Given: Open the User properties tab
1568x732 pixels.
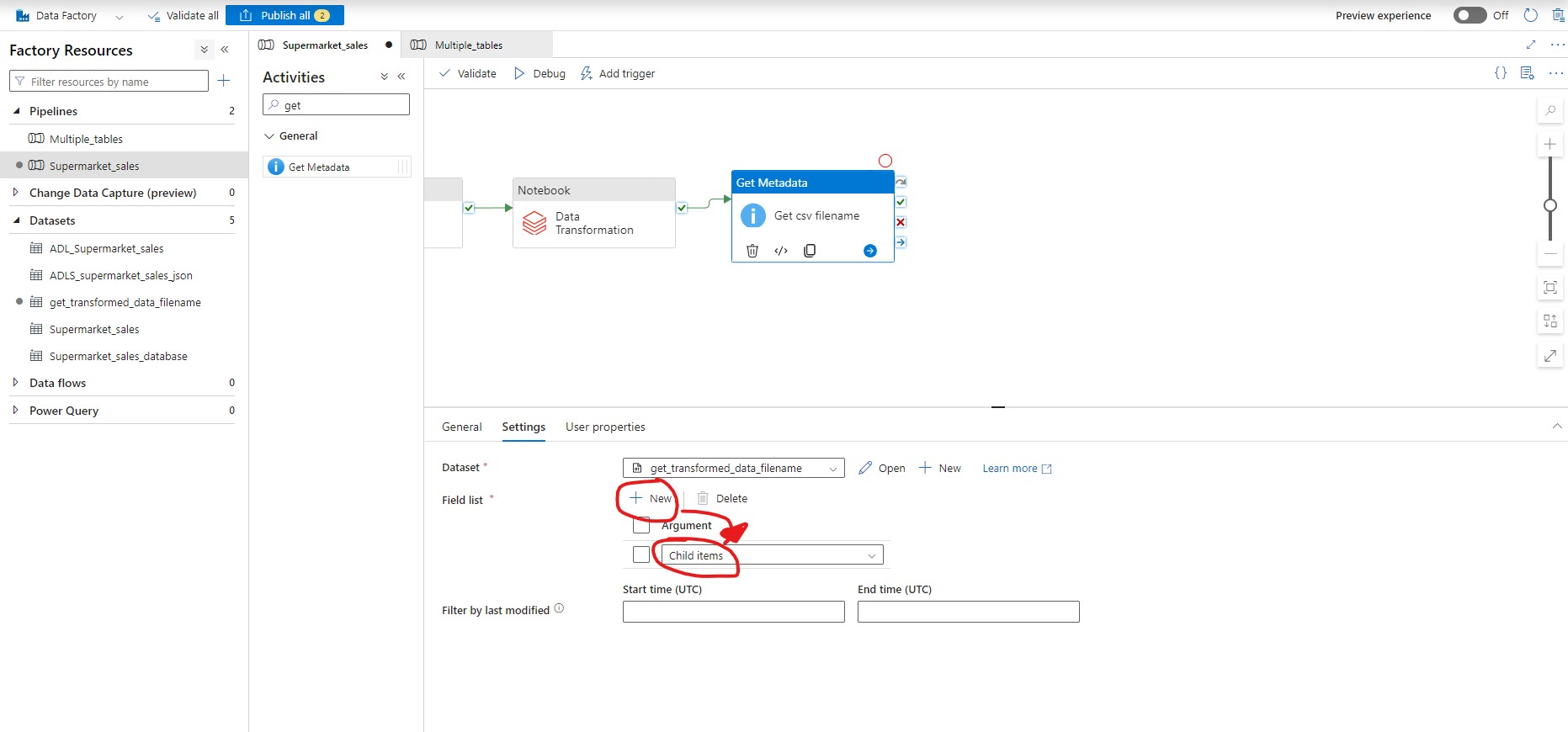Looking at the screenshot, I should coord(605,427).
